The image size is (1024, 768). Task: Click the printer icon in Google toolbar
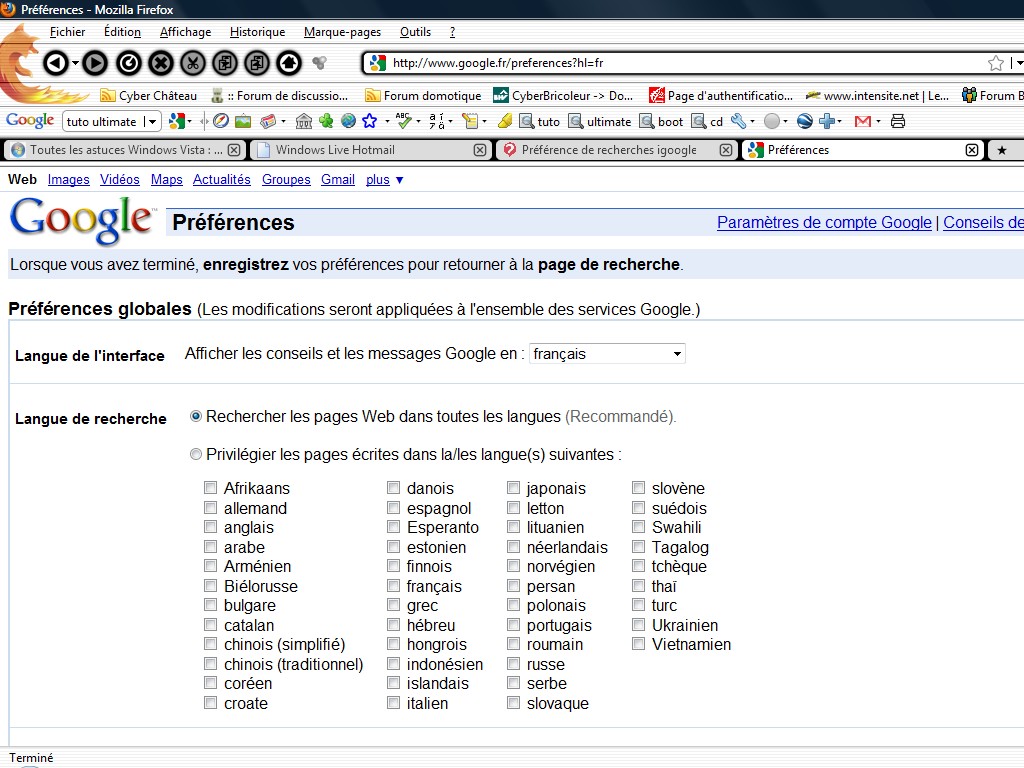point(897,121)
